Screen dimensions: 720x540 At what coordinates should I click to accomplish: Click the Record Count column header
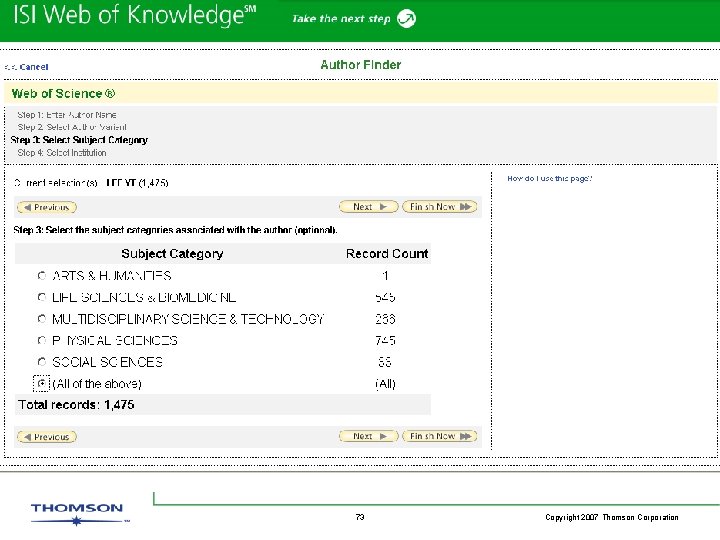tap(387, 254)
